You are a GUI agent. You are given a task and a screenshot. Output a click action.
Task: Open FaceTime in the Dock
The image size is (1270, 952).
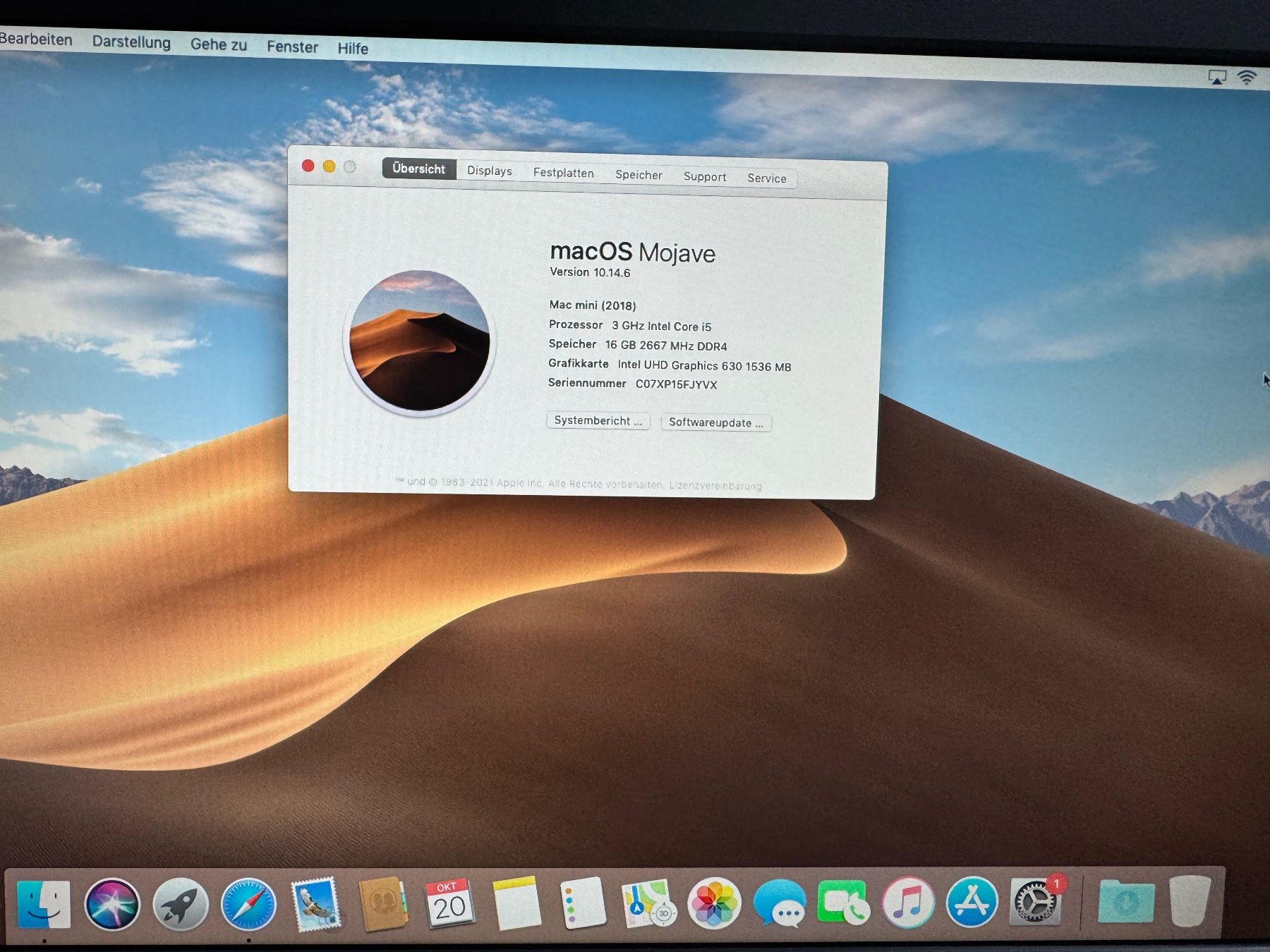tap(843, 903)
